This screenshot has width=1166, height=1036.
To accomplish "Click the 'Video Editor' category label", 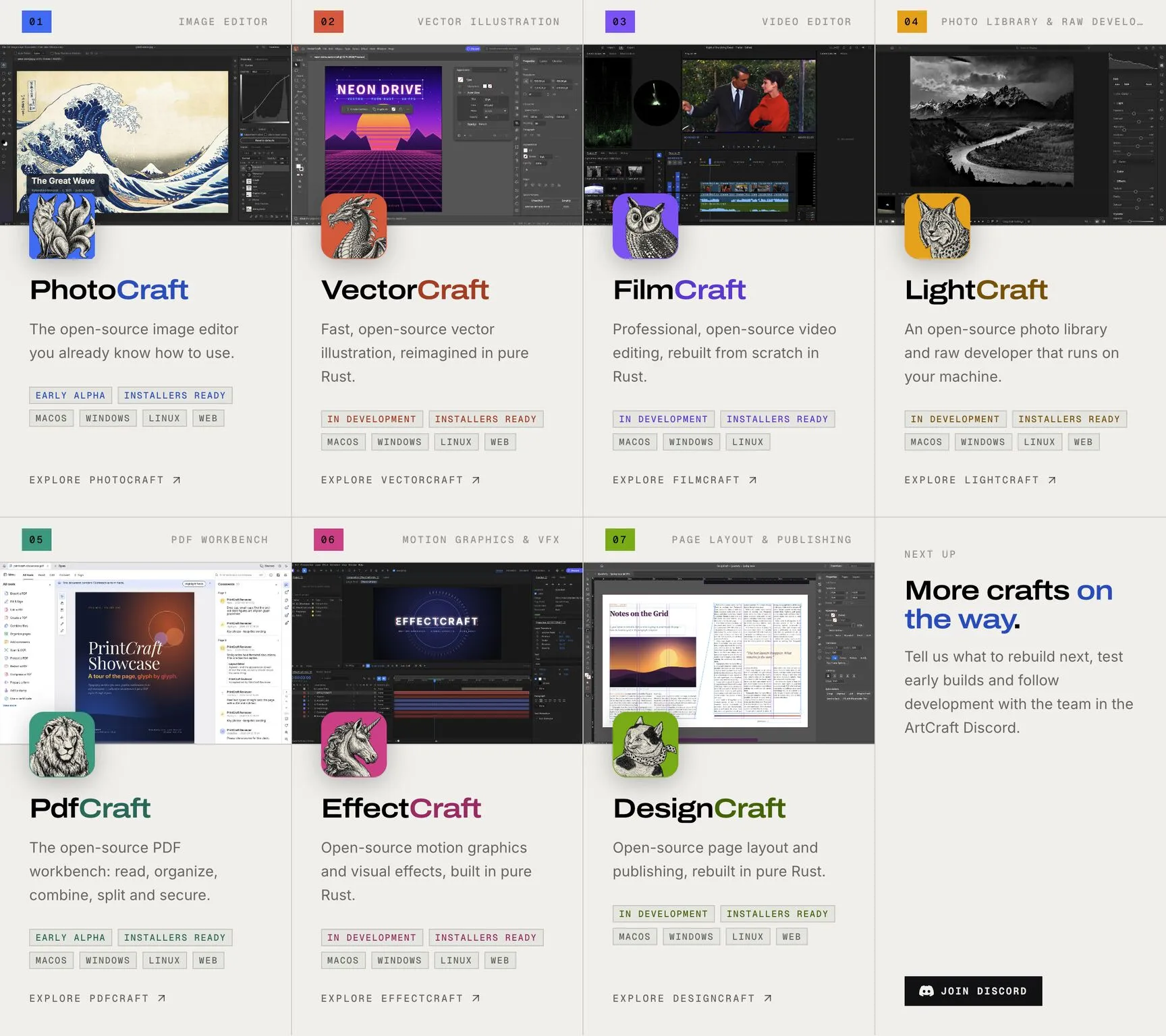I will tap(807, 22).
